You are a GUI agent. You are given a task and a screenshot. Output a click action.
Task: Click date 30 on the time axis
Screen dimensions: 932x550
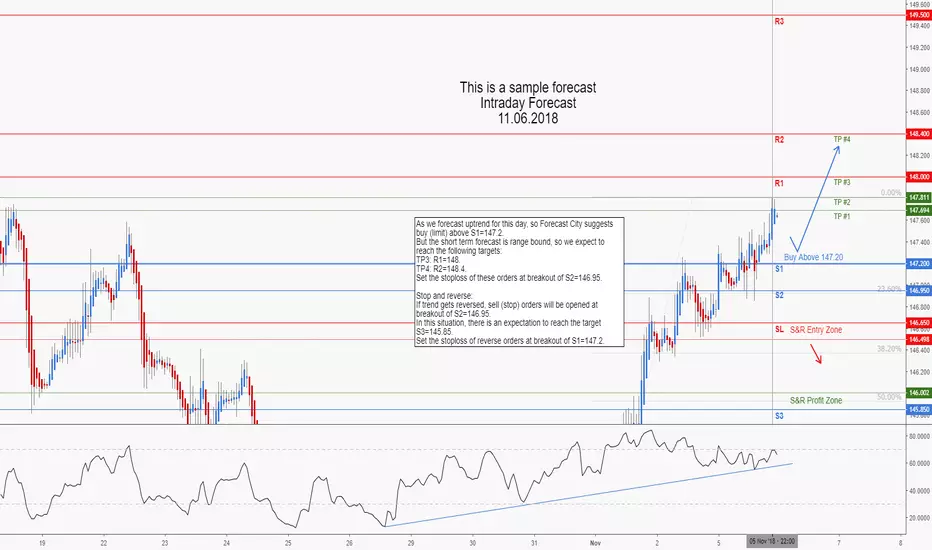point(473,543)
